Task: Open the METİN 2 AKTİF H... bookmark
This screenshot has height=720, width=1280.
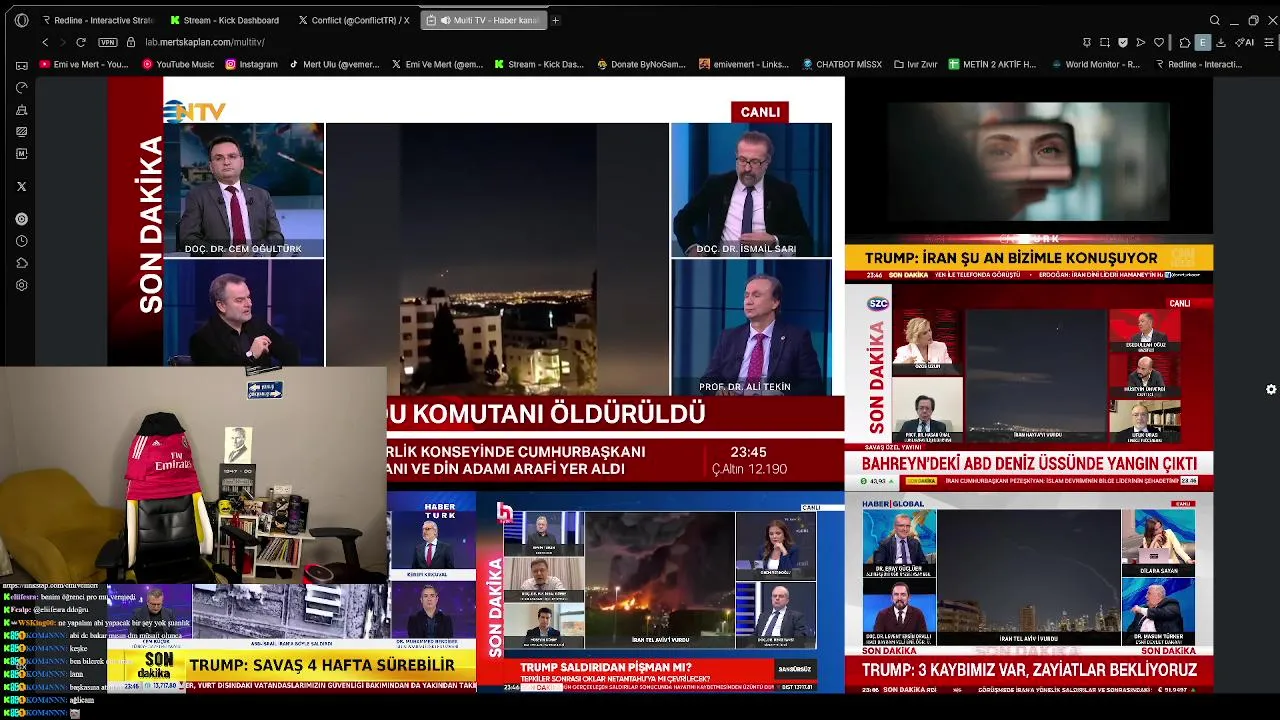Action: tap(992, 64)
